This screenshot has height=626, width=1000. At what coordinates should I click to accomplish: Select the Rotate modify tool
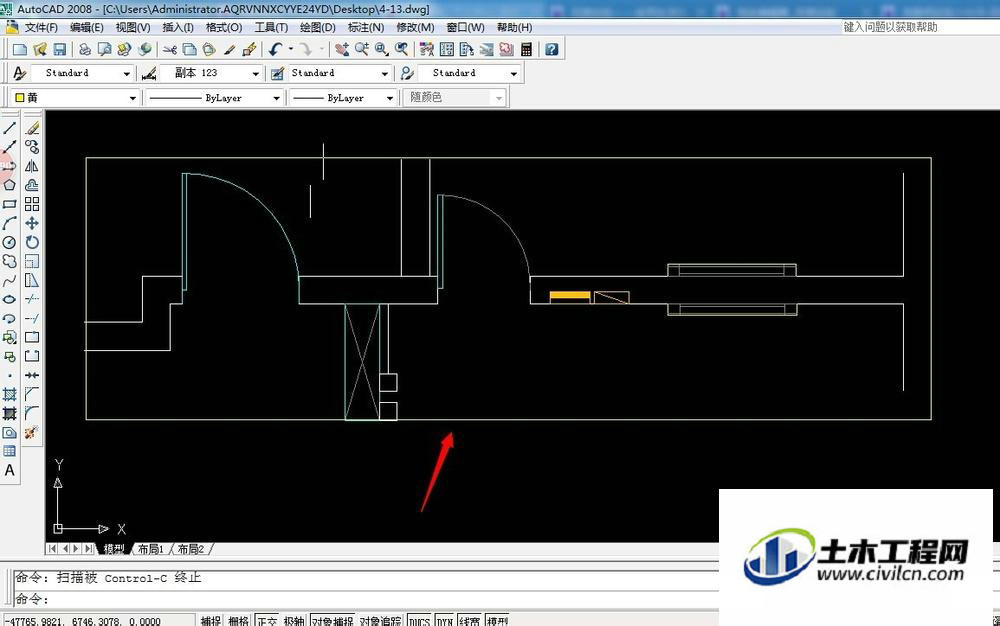pos(32,242)
